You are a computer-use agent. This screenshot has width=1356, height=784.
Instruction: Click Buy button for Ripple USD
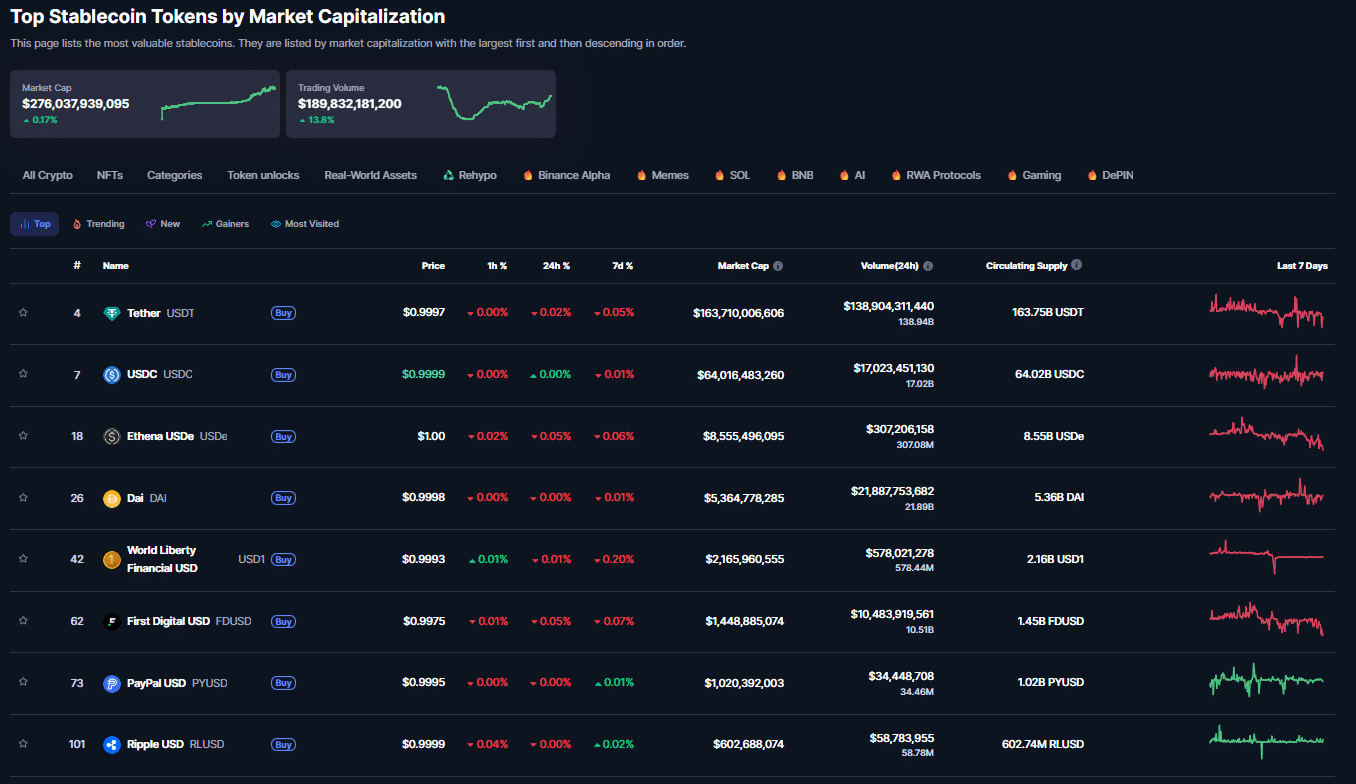tap(283, 744)
